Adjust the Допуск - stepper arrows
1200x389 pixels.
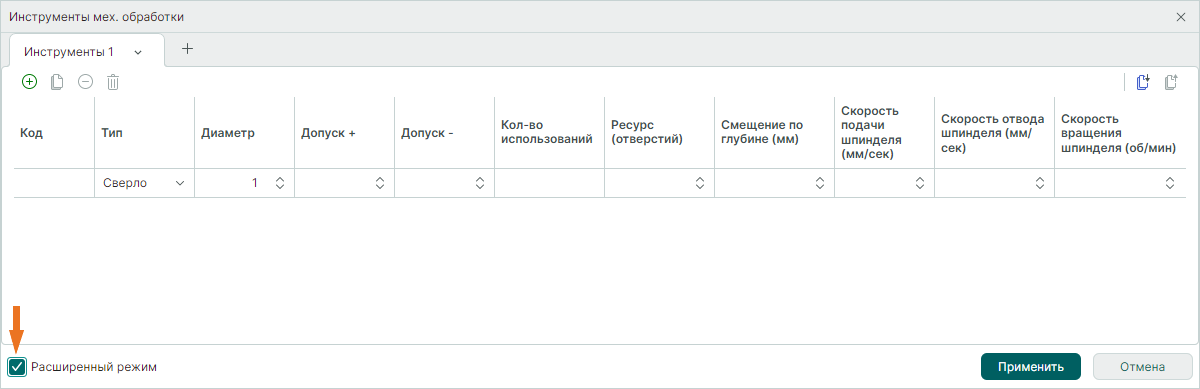pos(480,183)
